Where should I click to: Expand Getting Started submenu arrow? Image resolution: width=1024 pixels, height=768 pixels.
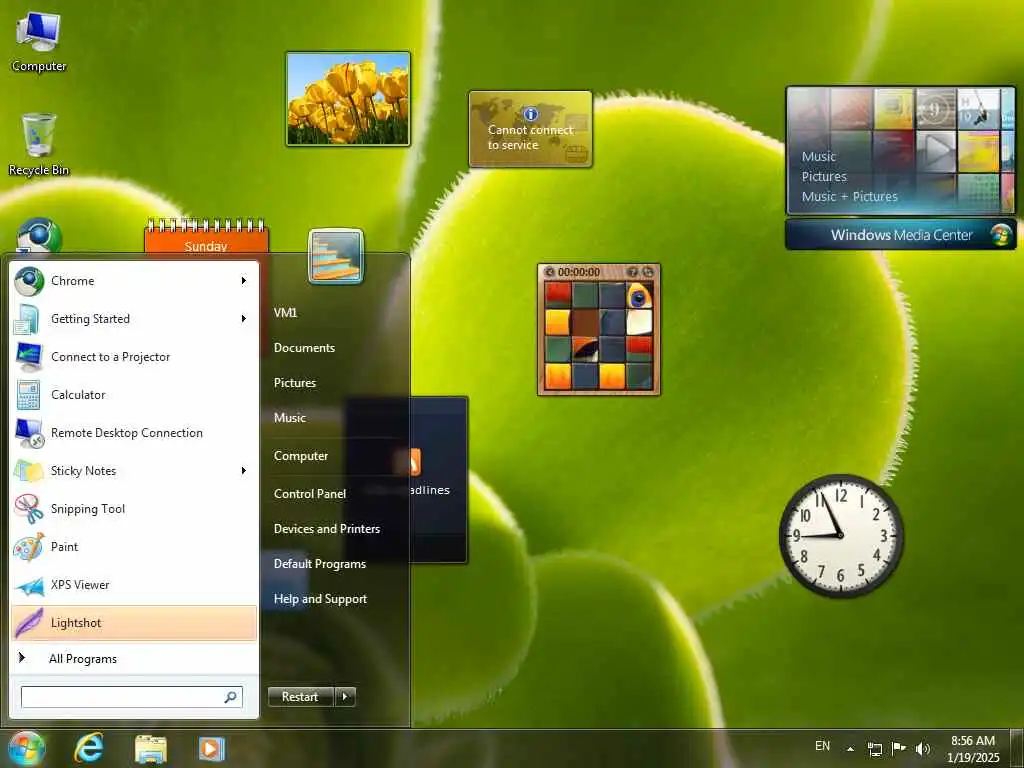[x=244, y=319]
